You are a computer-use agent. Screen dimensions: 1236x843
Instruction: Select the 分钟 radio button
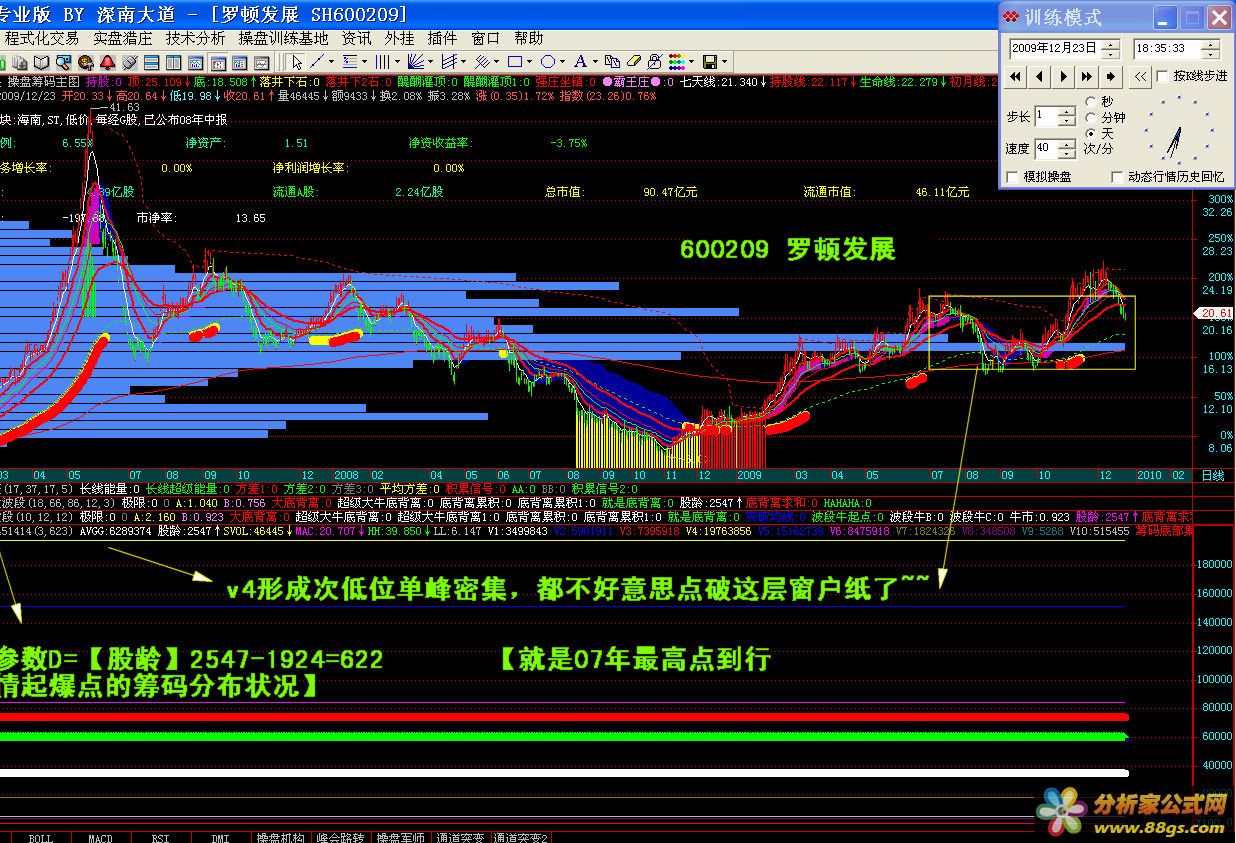tap(1090, 117)
